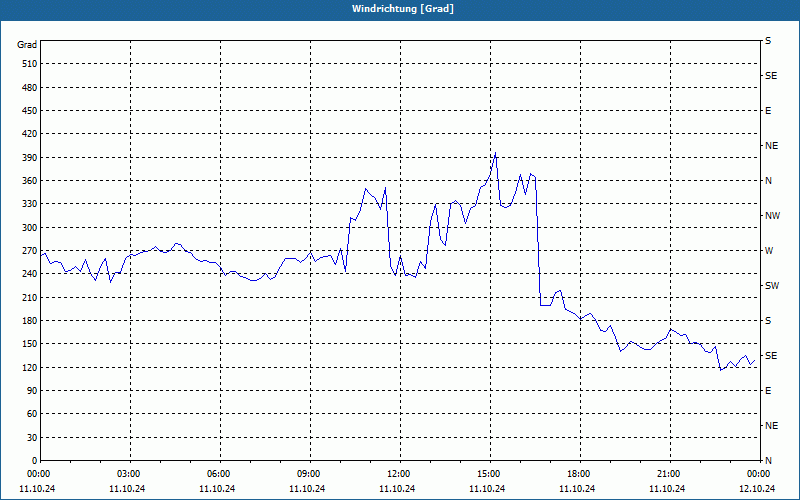Select the '210' y-axis value
This screenshot has width=800, height=500.
[30, 297]
